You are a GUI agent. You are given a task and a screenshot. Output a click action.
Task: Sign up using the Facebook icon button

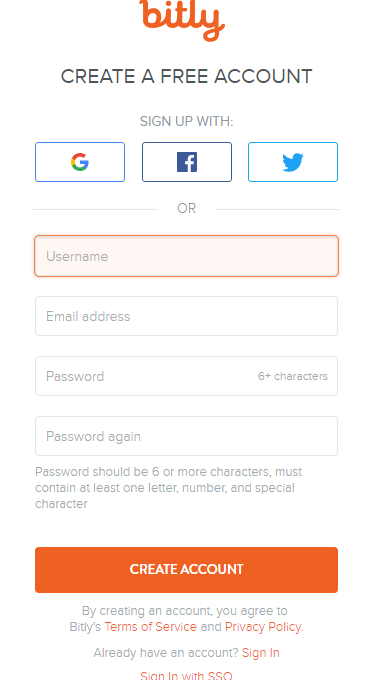187,162
